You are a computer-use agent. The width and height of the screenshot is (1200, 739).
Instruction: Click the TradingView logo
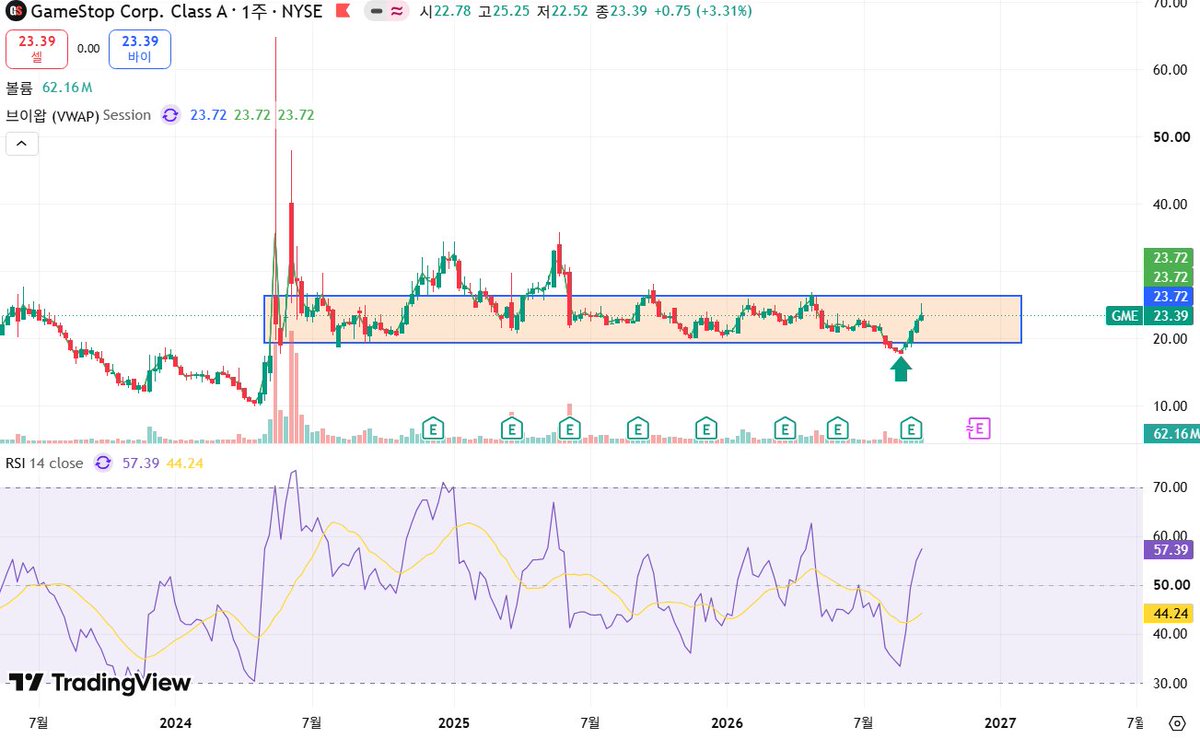pos(99,683)
